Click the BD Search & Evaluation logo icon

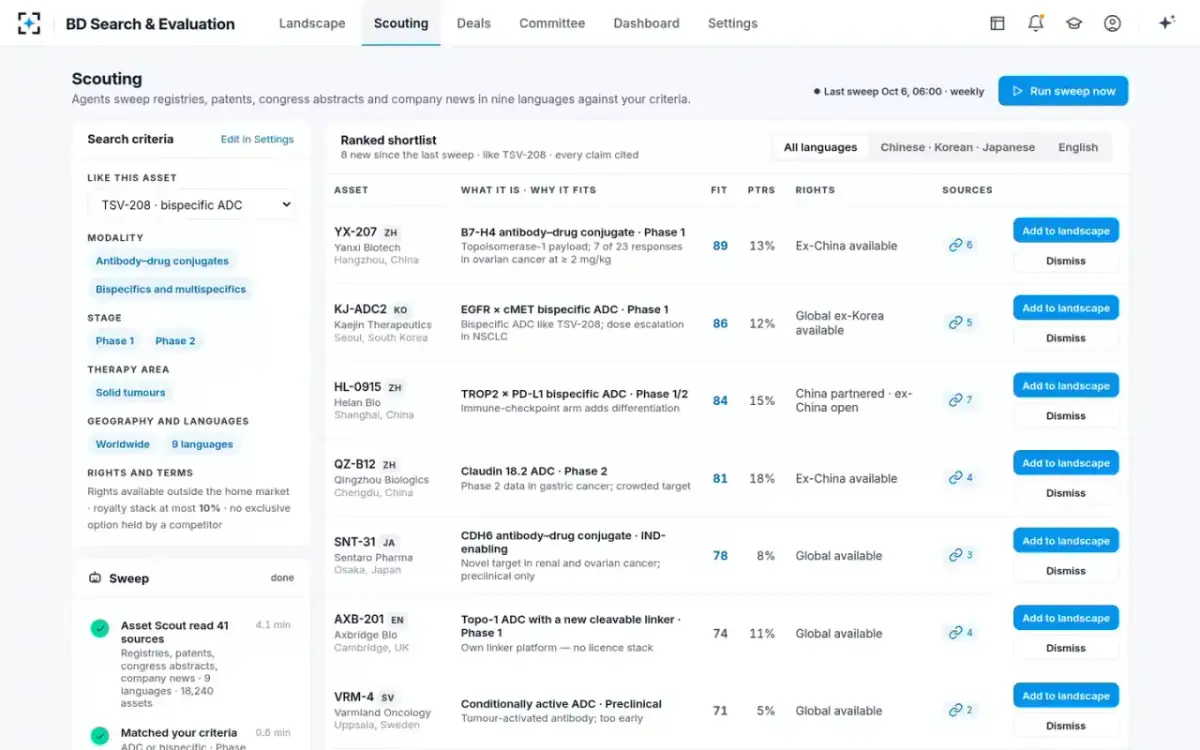pos(29,23)
